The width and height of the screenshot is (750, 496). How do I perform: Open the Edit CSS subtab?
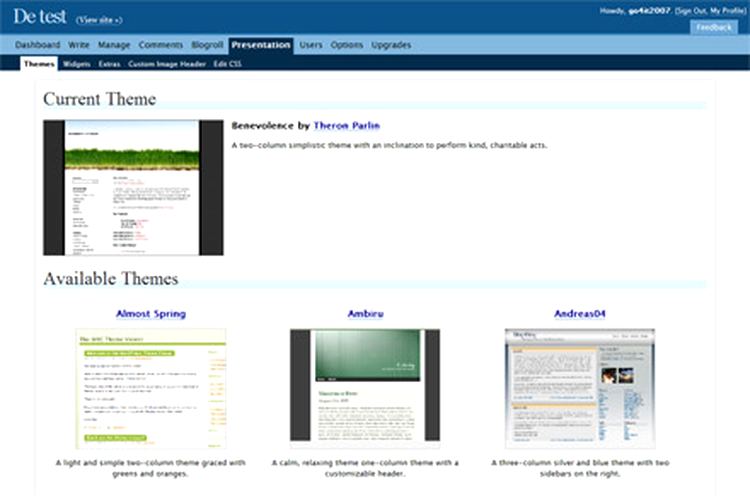227,63
